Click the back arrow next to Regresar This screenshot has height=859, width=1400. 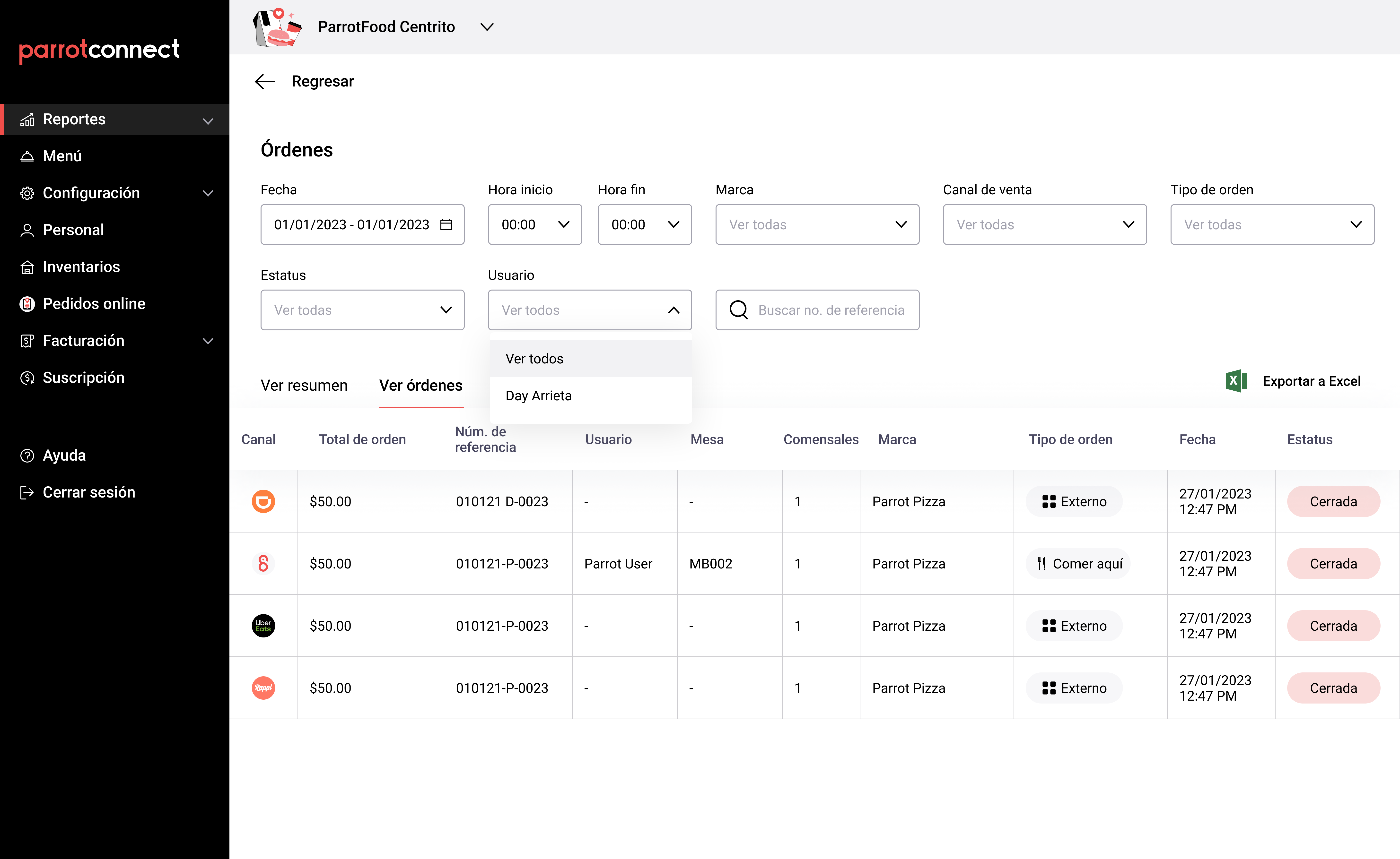[x=265, y=82]
